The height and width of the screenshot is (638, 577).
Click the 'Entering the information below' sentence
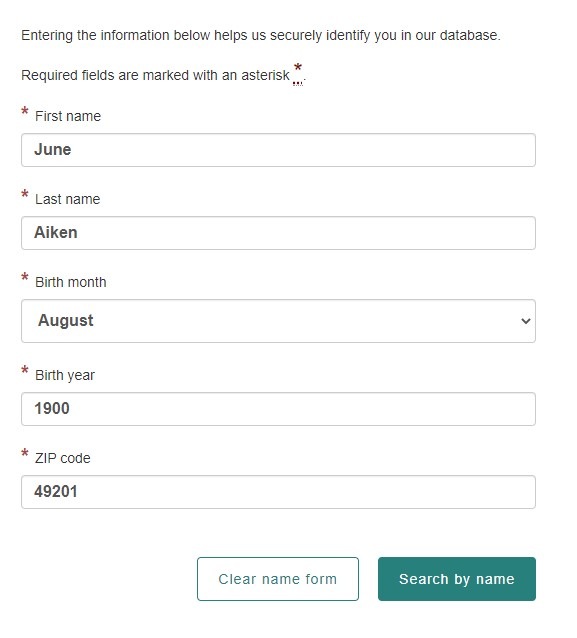261,35
